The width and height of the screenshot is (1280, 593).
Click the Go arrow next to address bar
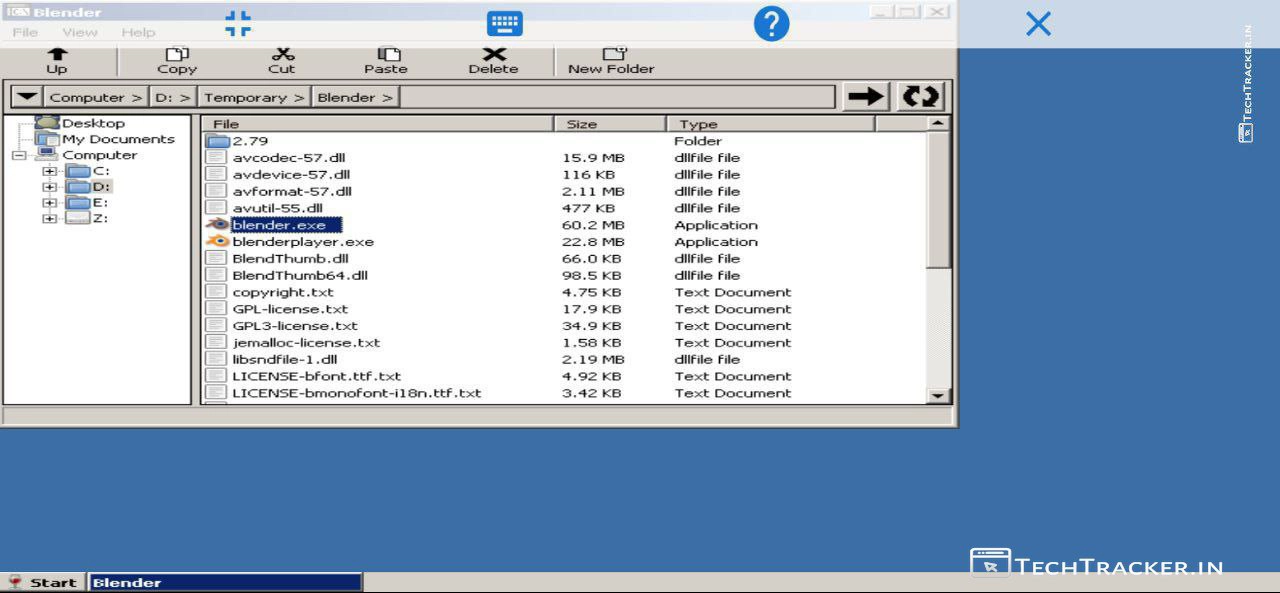click(x=866, y=96)
